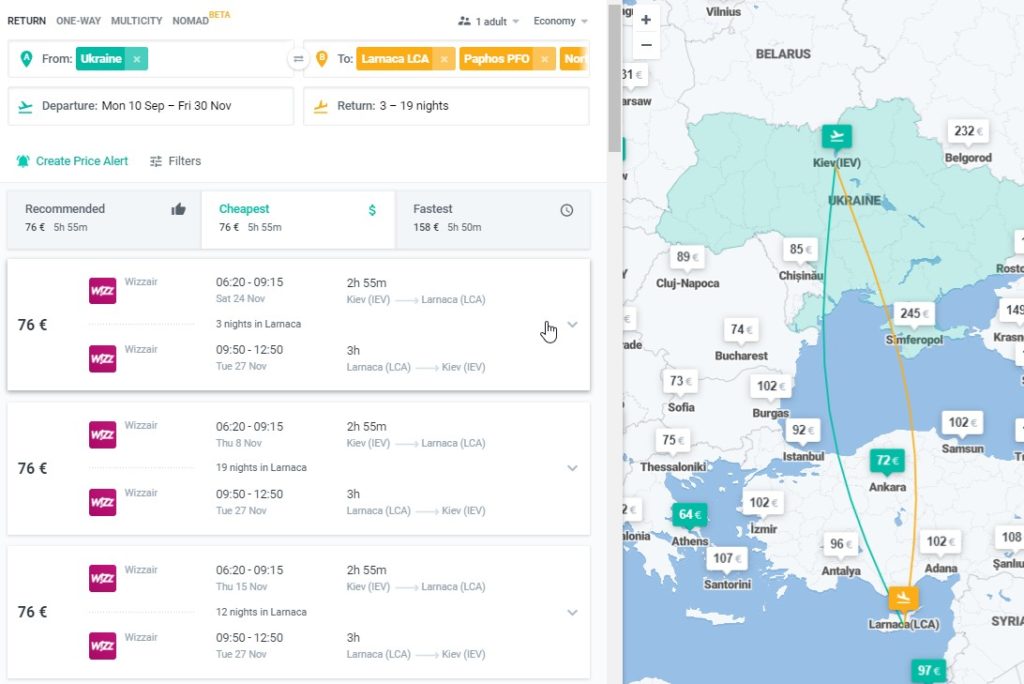1024x684 pixels.
Task: Select the 232 € Belgorod price tag
Action: (968, 131)
